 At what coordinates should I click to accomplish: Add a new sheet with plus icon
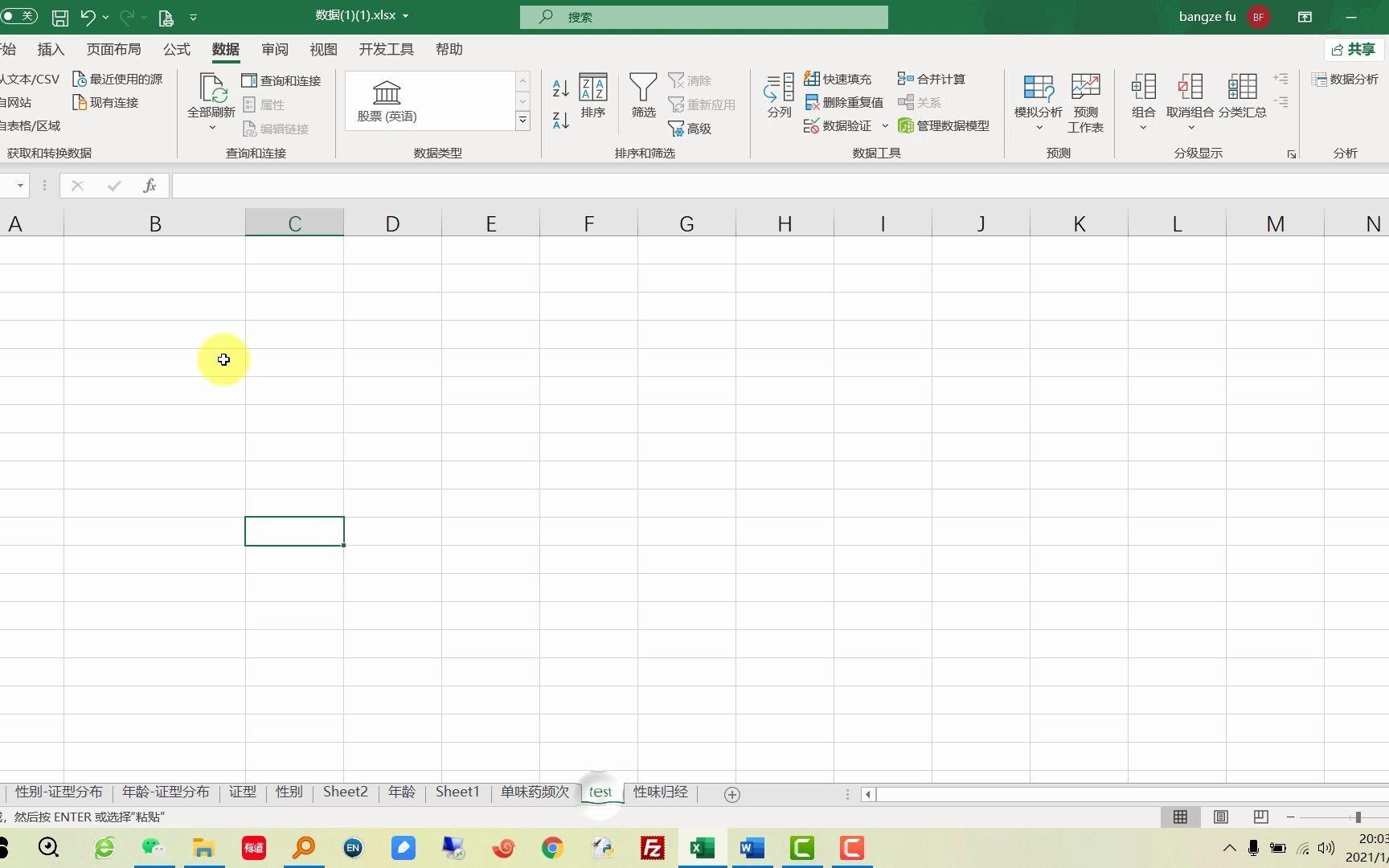731,794
